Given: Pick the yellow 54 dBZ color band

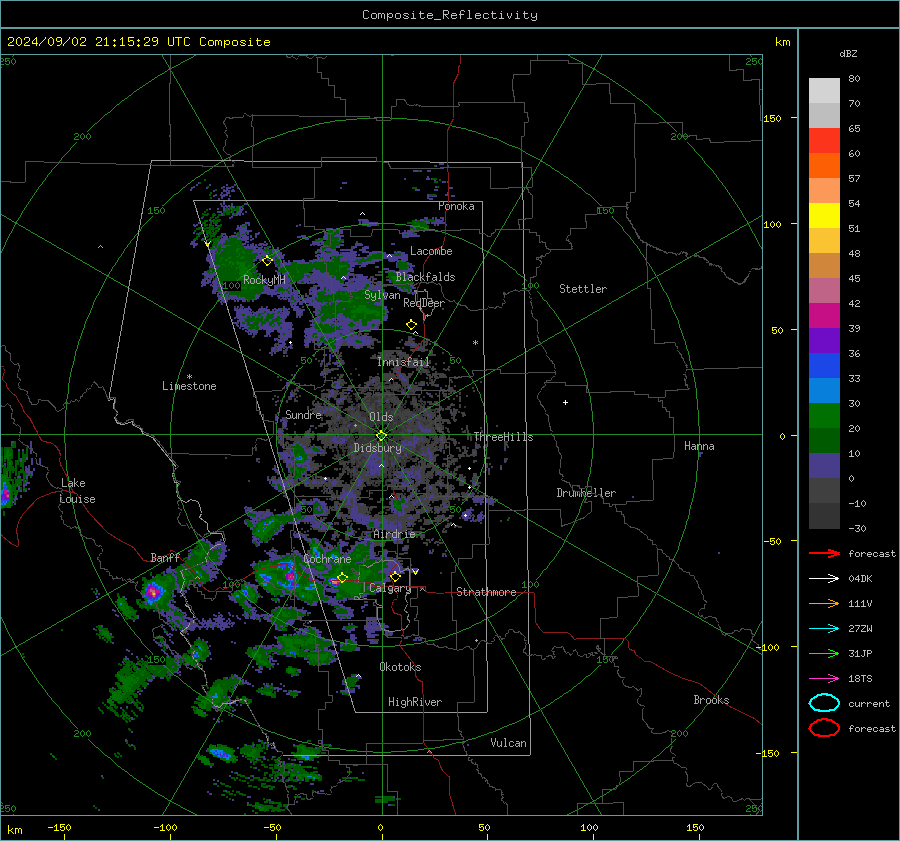Looking at the screenshot, I should click(824, 215).
